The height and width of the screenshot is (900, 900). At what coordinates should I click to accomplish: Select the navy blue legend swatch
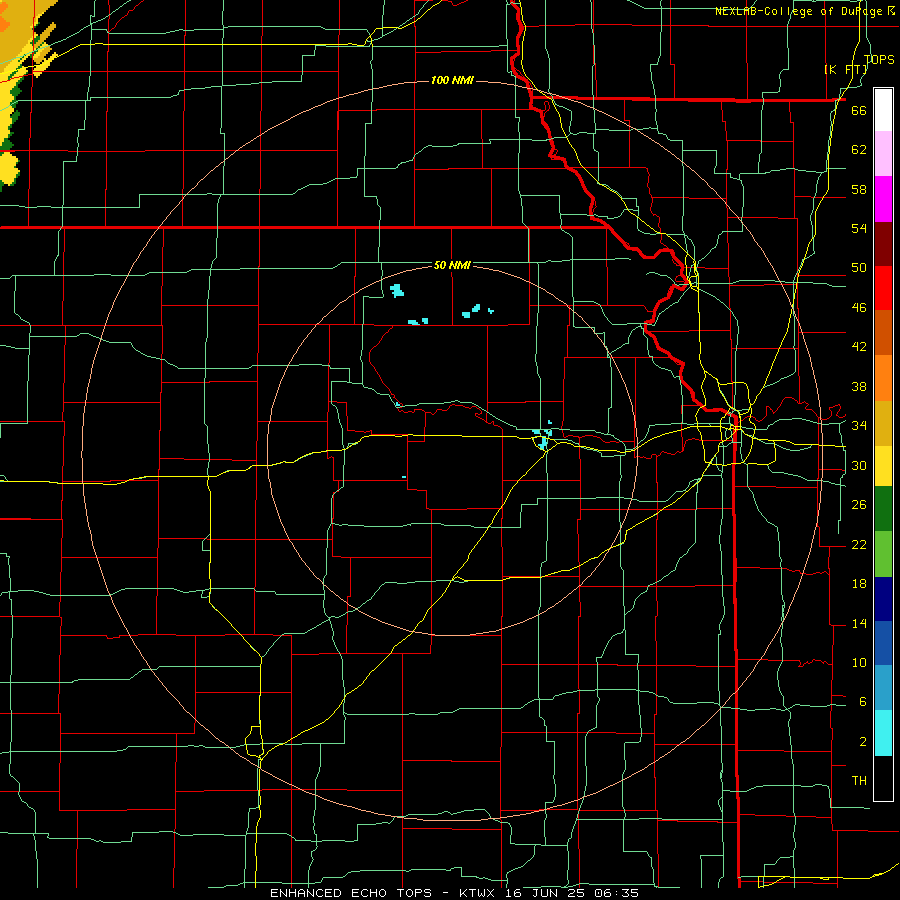883,599
